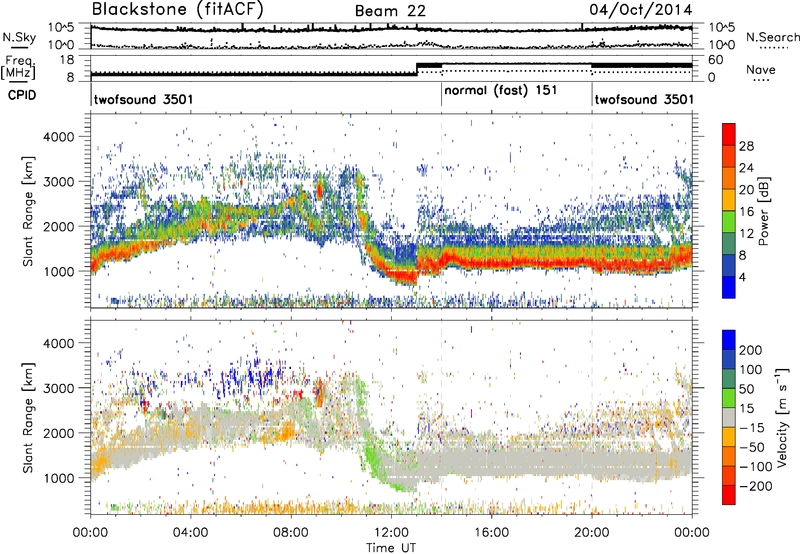Click the dashed vertical line at 20:00 in the velocity plot
This screenshot has width=800, height=554.
pyautogui.click(x=592, y=417)
